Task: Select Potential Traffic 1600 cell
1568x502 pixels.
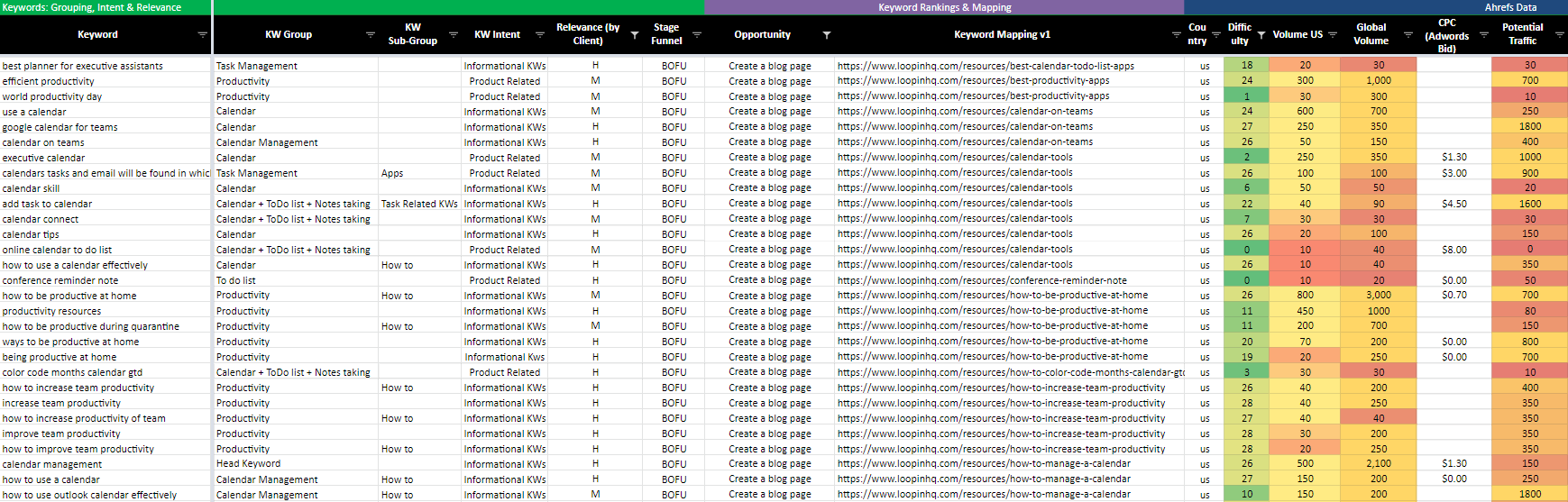Action: pos(1530,204)
